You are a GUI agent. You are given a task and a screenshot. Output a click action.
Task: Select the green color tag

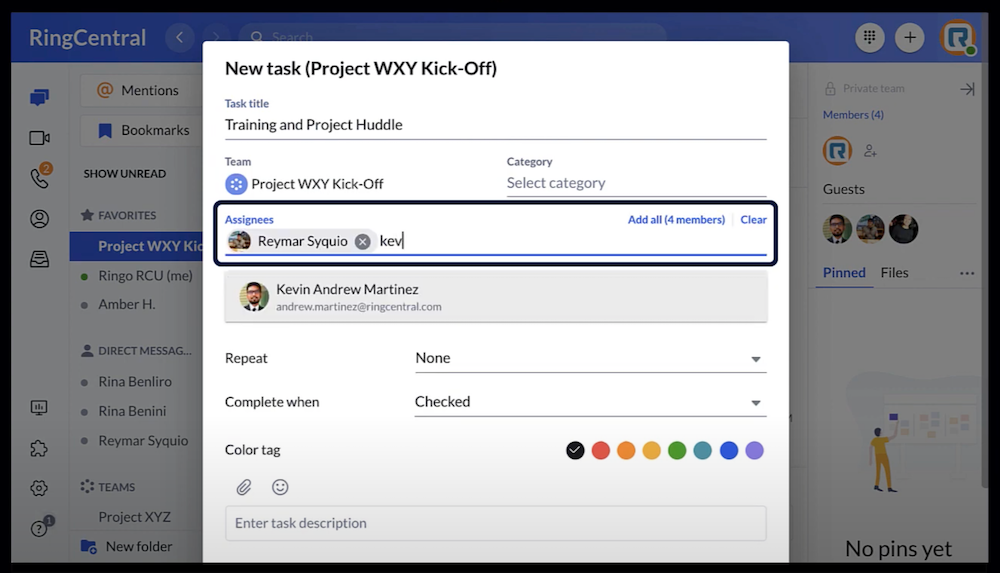pyautogui.click(x=677, y=450)
